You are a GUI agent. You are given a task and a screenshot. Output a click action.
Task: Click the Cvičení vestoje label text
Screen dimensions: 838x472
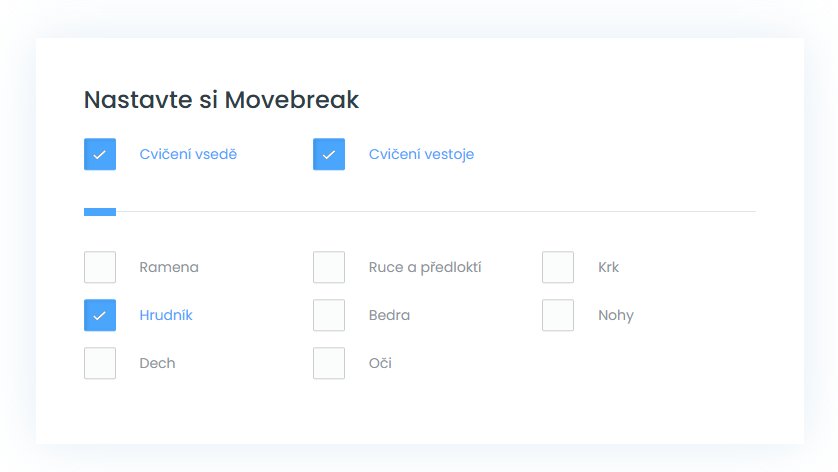tap(421, 154)
